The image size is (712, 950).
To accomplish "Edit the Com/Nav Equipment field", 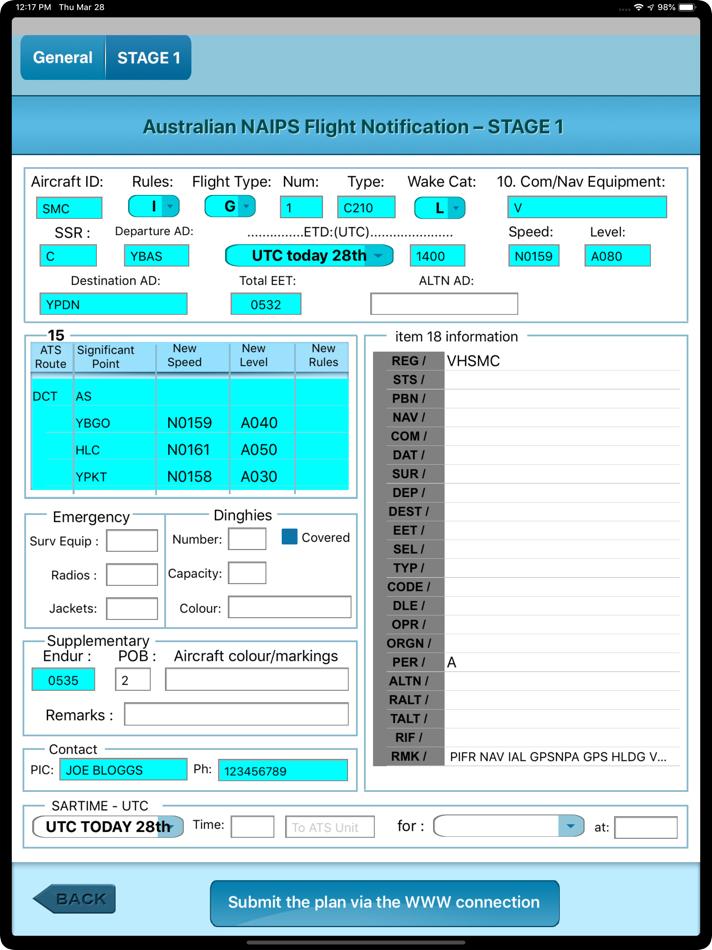I will point(587,207).
